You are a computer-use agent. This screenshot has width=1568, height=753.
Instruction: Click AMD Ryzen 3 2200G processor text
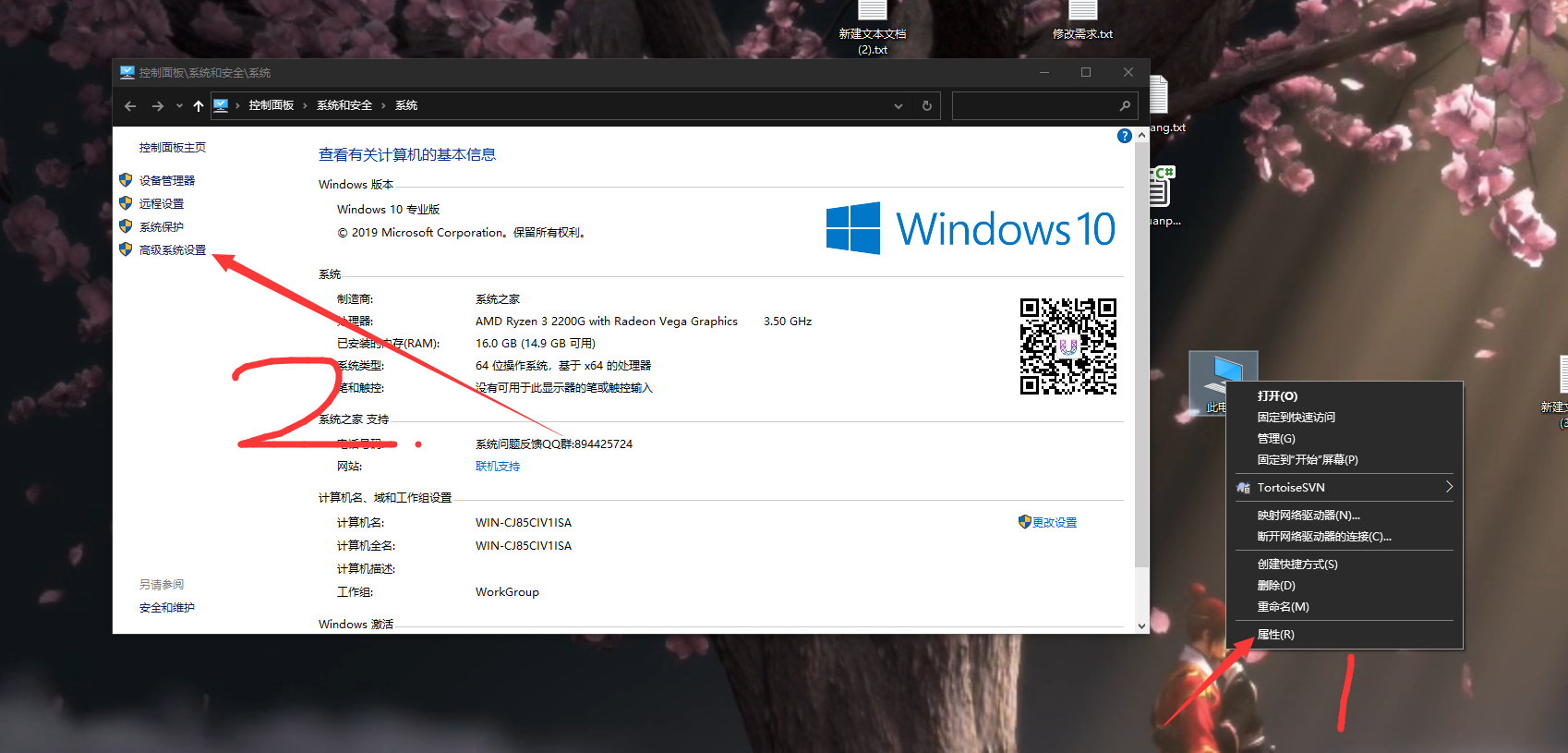[607, 322]
